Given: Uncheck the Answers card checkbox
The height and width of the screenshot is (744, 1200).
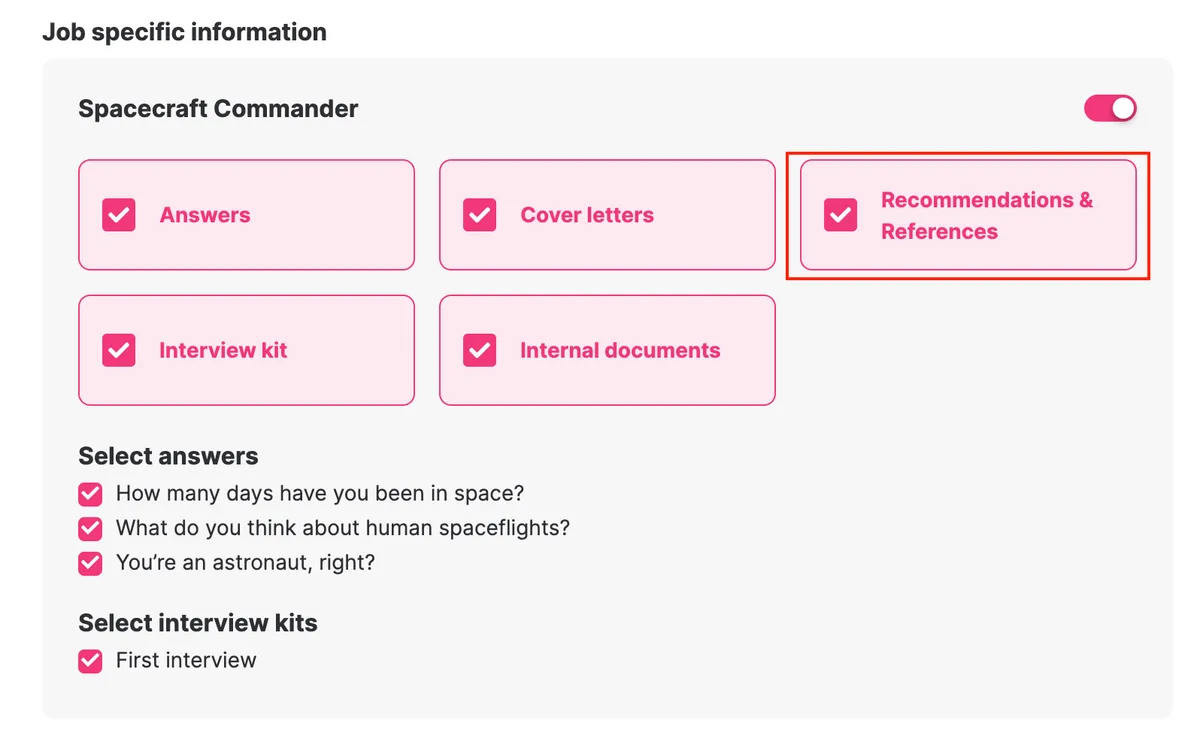Looking at the screenshot, I should (x=119, y=215).
